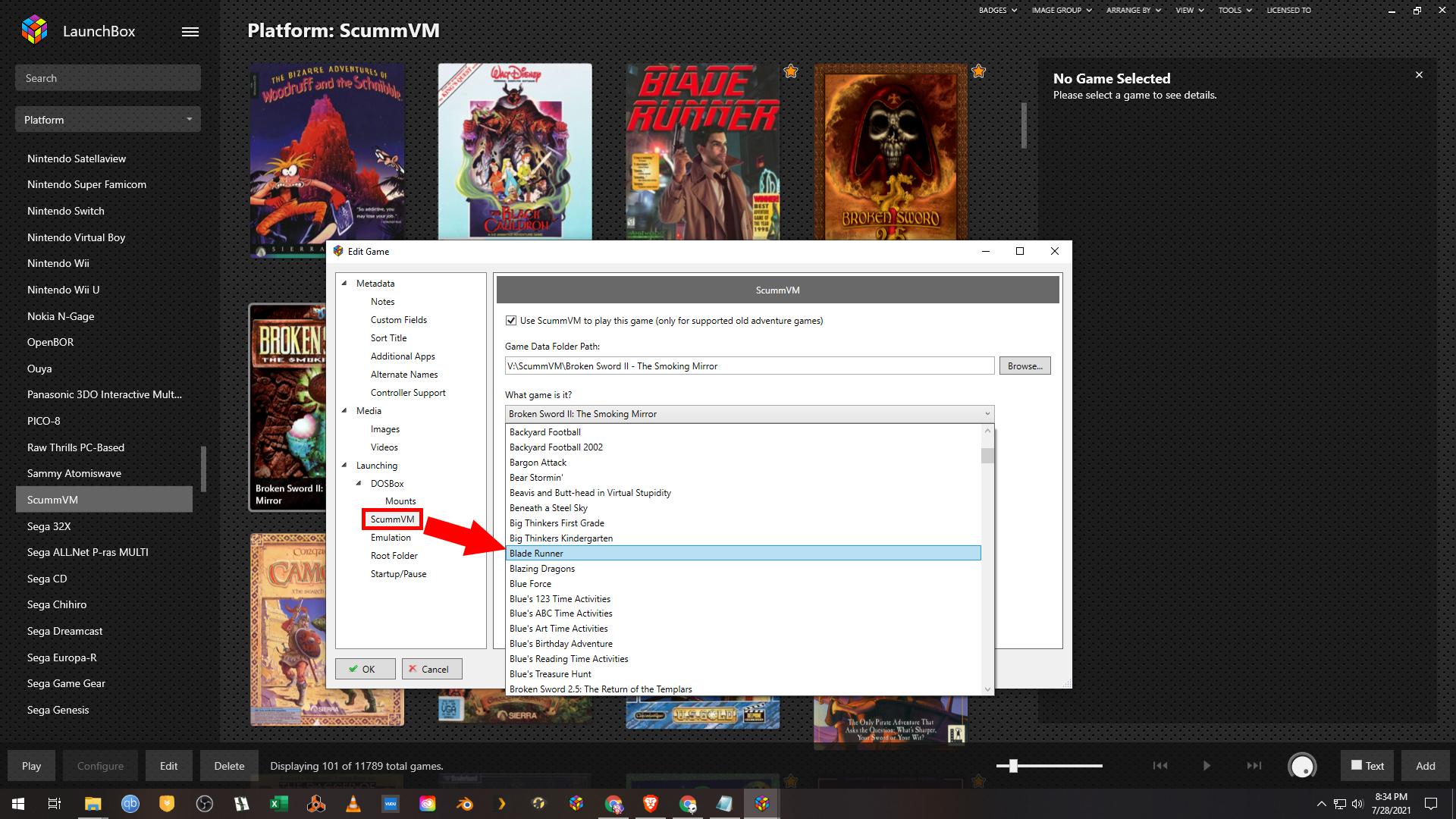
Task: Open OBS Studio from taskbar
Action: [x=205, y=804]
